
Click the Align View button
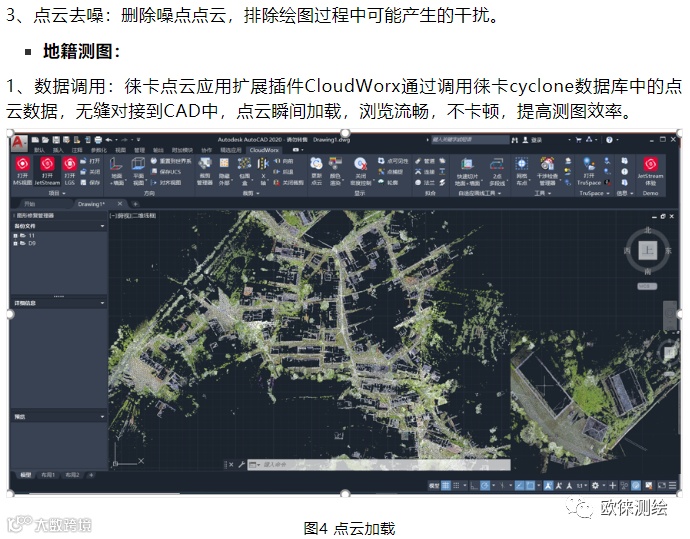166,182
